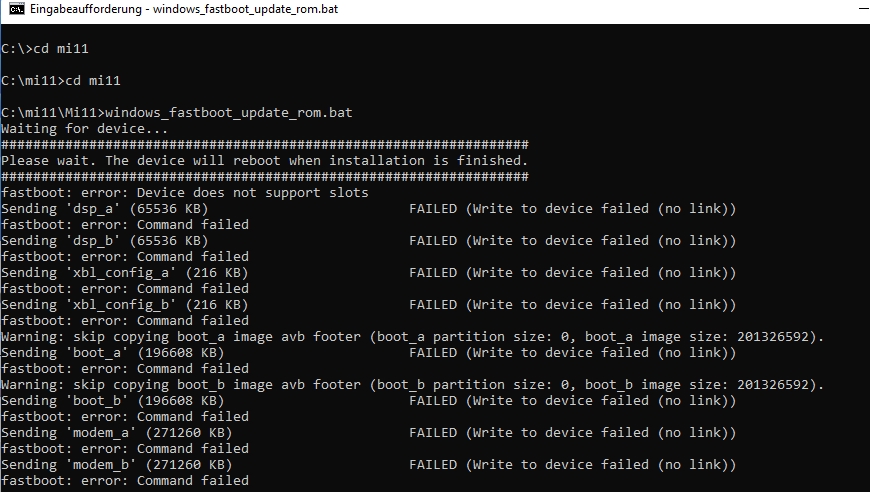Click the boot_b avb footer warning line

click(413, 385)
